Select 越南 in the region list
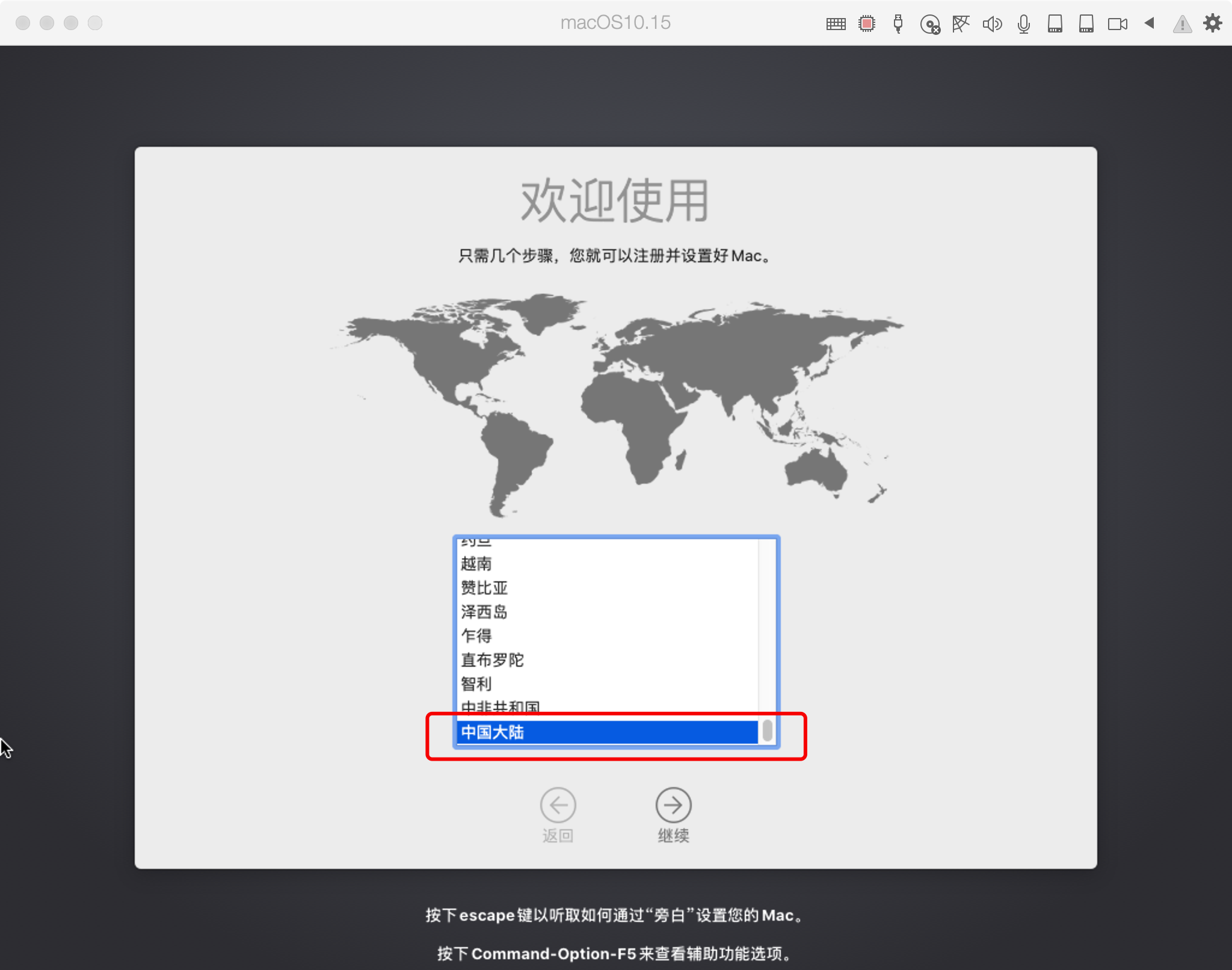The width and height of the screenshot is (1232, 970). pos(475,564)
